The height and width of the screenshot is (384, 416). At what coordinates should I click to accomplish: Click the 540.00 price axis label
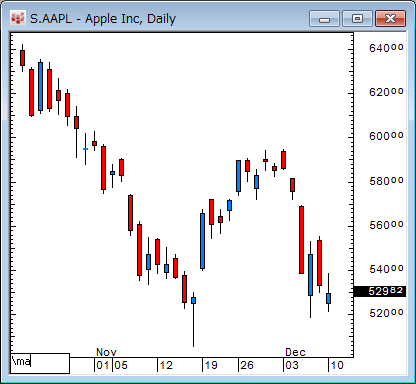(x=386, y=269)
